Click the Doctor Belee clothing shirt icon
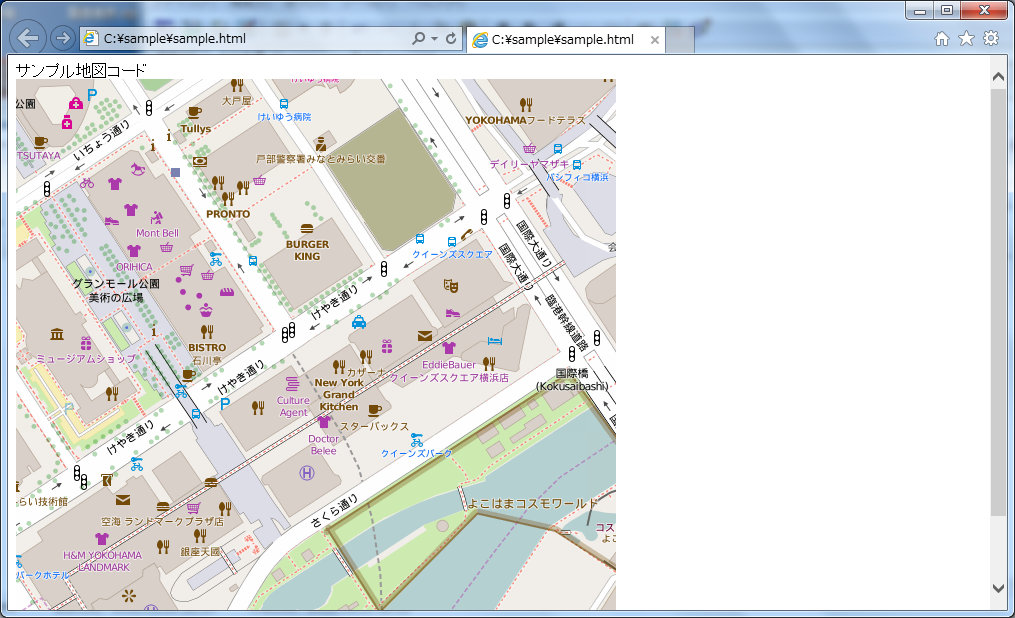 [x=324, y=422]
